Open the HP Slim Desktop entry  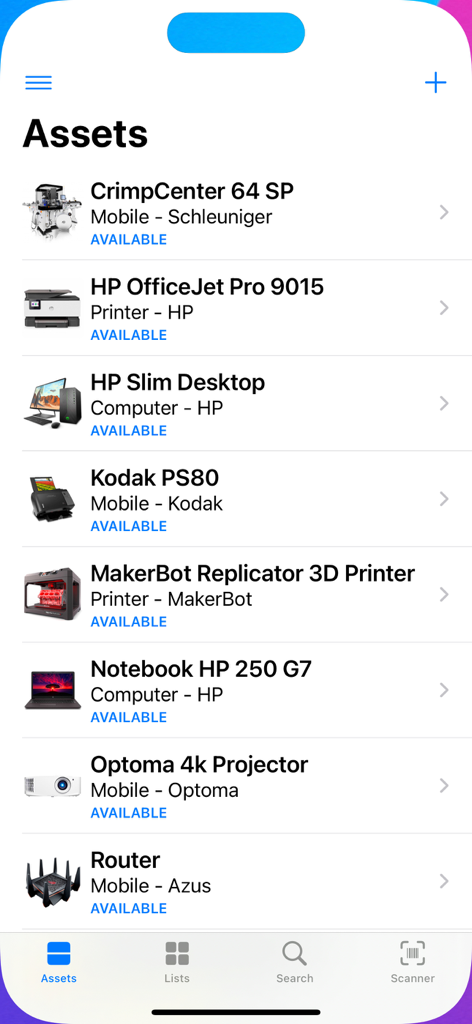pyautogui.click(x=247, y=403)
